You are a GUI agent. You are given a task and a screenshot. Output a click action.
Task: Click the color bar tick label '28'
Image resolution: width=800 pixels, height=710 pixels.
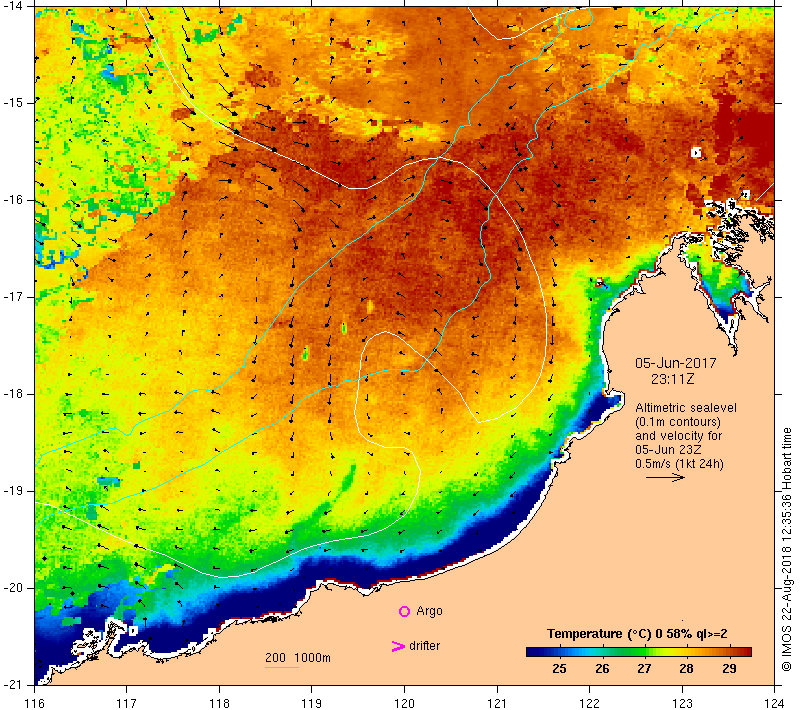(x=686, y=668)
